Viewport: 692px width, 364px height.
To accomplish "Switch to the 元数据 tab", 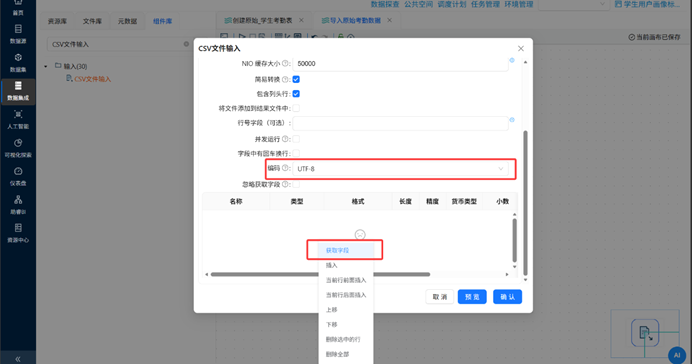I will (127, 21).
